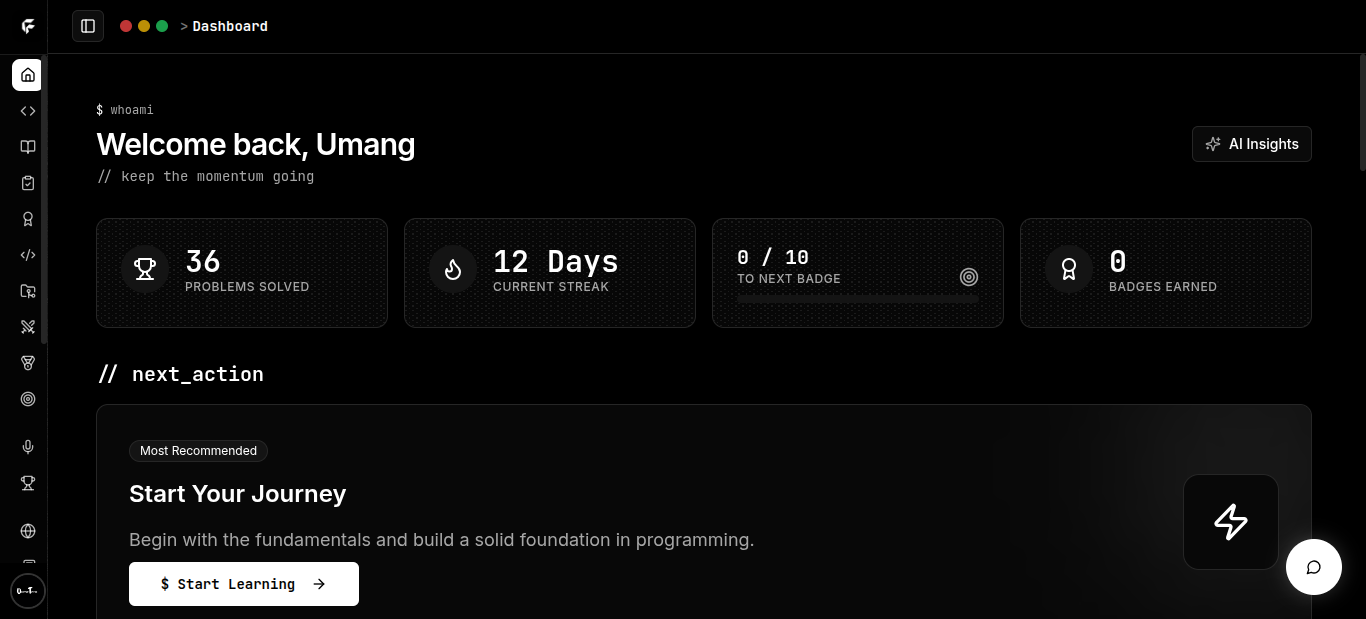Screen dimensions: 1366x619
Task: Select the clipboard tasks icon
Action: pos(27,183)
